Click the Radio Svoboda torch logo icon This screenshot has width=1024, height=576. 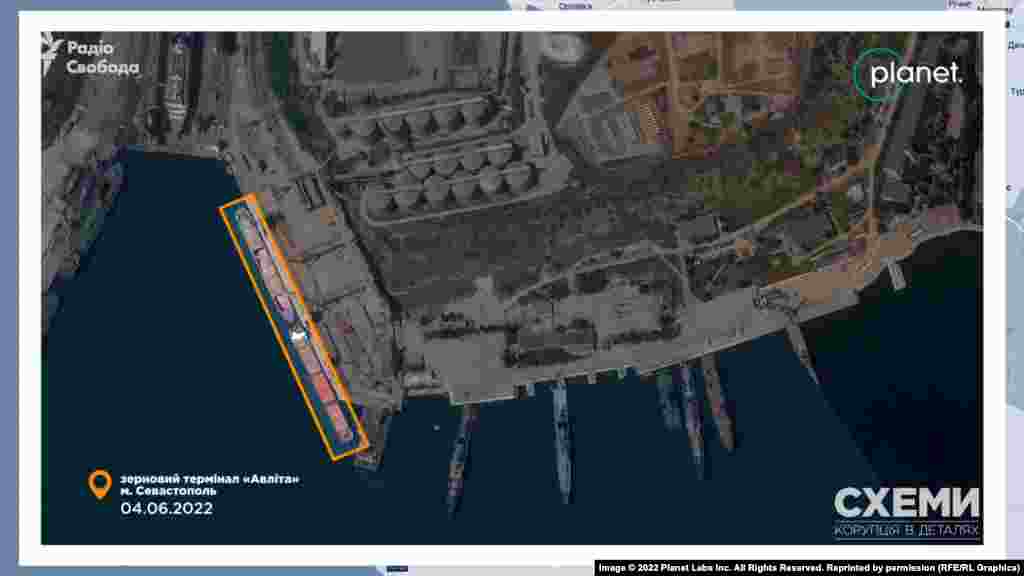tap(53, 55)
